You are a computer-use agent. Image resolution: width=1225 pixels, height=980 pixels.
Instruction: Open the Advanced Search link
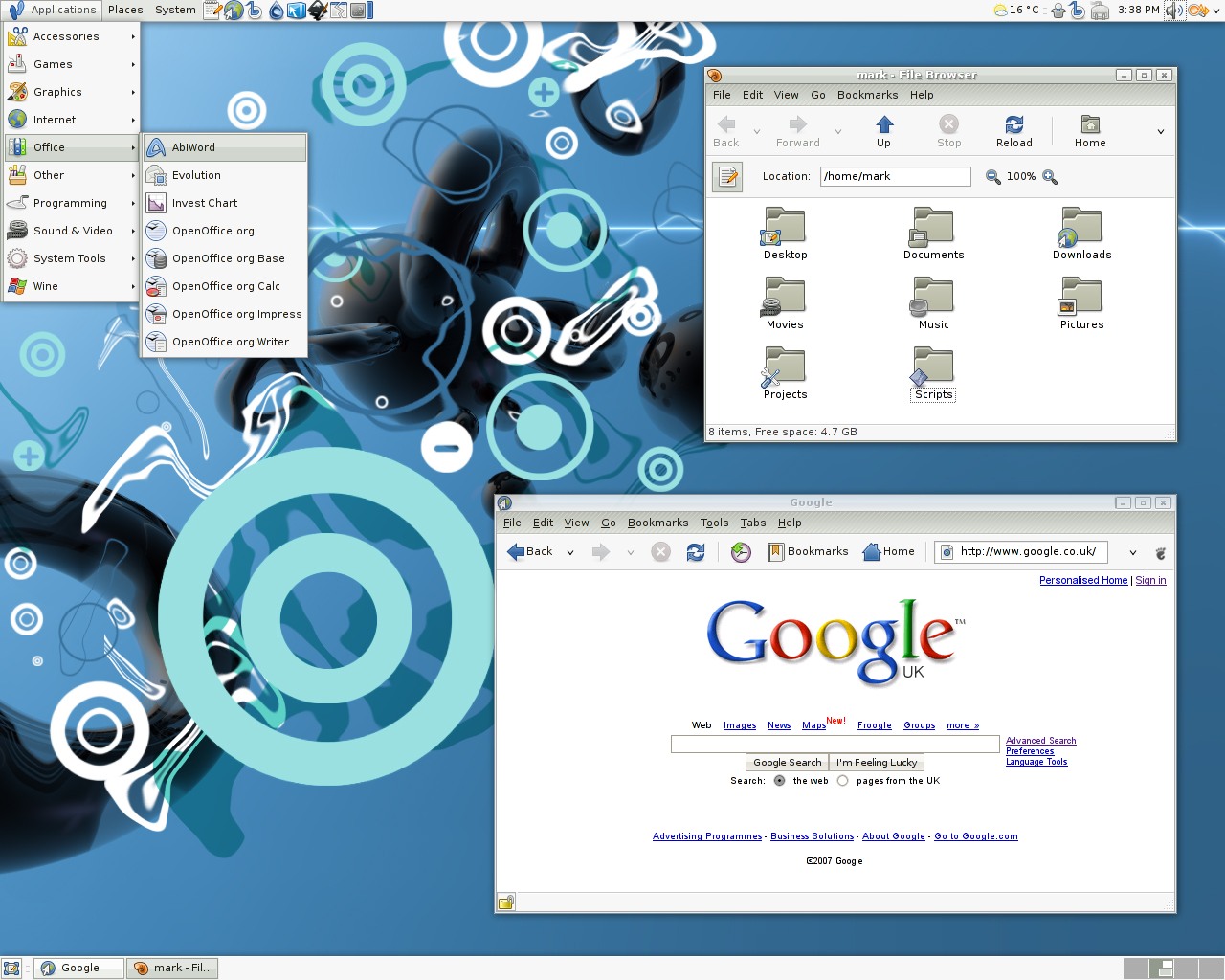(x=1041, y=741)
